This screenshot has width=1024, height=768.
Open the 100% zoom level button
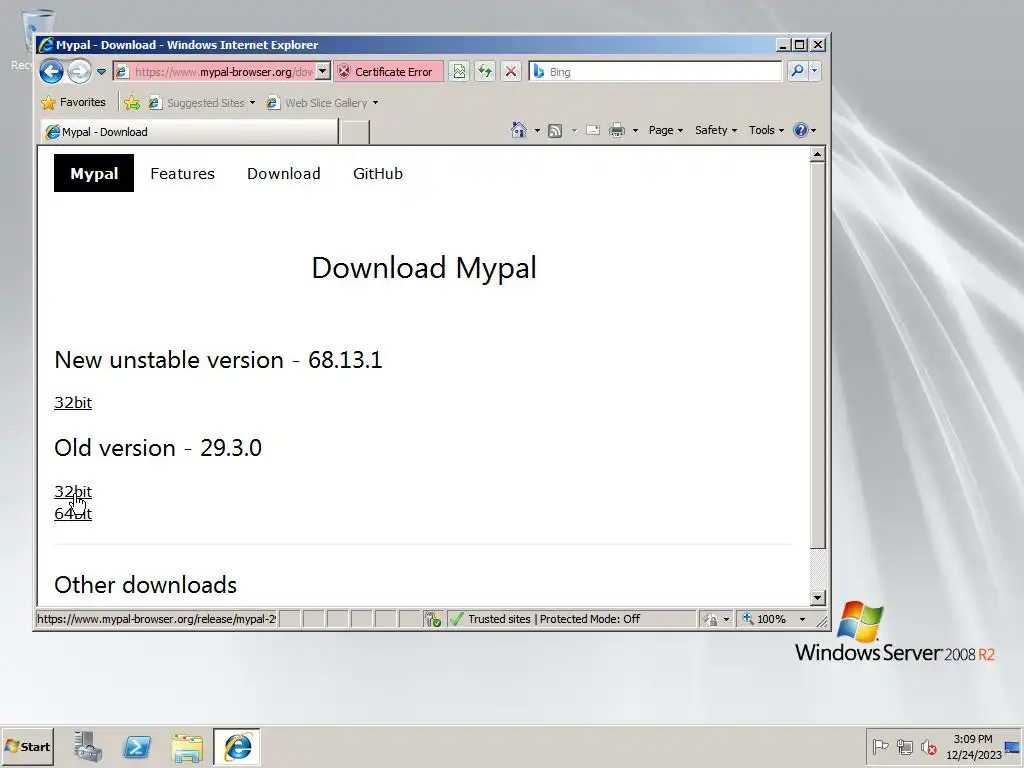(764, 619)
